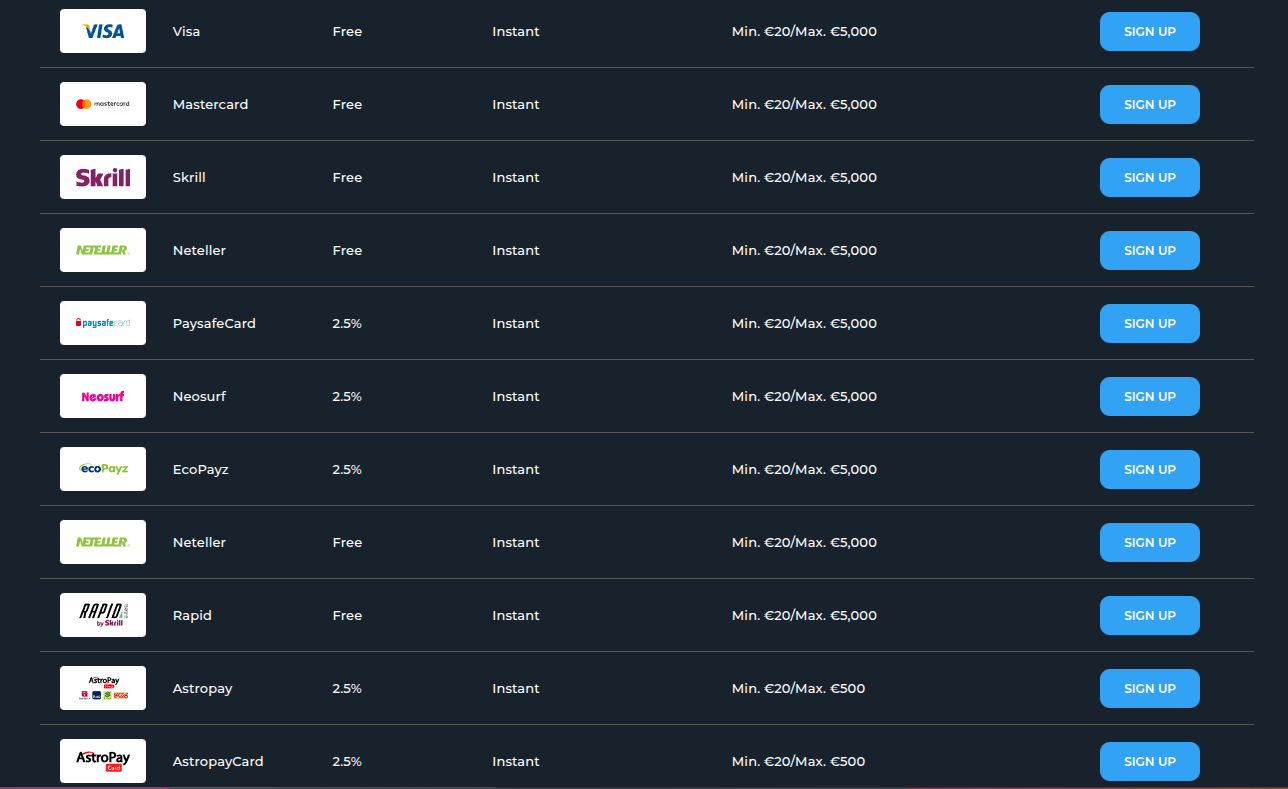Click the Mastercard method name text
Screen dimensions: 1288x789
tap(210, 104)
